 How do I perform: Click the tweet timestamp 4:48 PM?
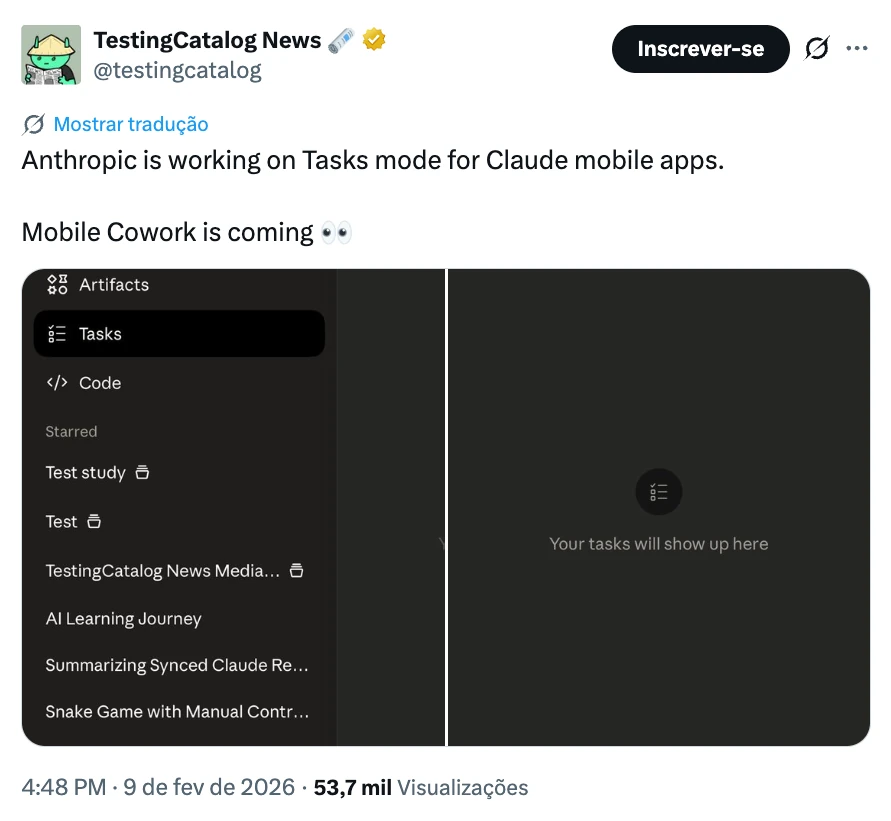point(63,787)
